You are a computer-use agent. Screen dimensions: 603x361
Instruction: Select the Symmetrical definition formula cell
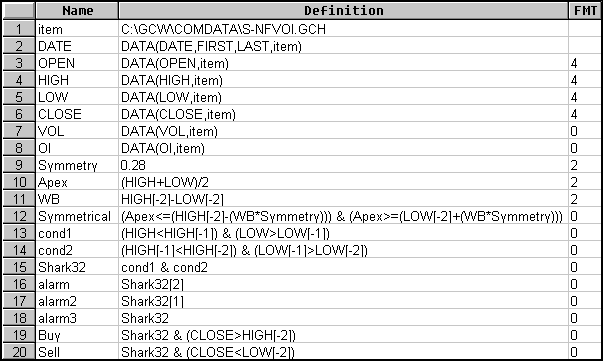click(343, 216)
